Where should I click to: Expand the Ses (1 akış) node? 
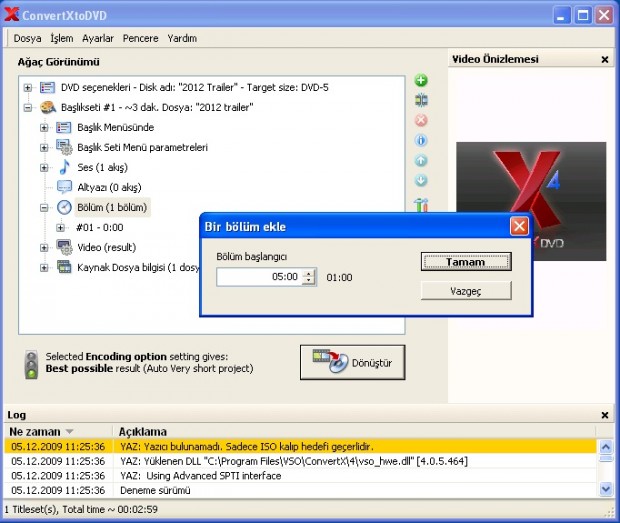pyautogui.click(x=44, y=168)
